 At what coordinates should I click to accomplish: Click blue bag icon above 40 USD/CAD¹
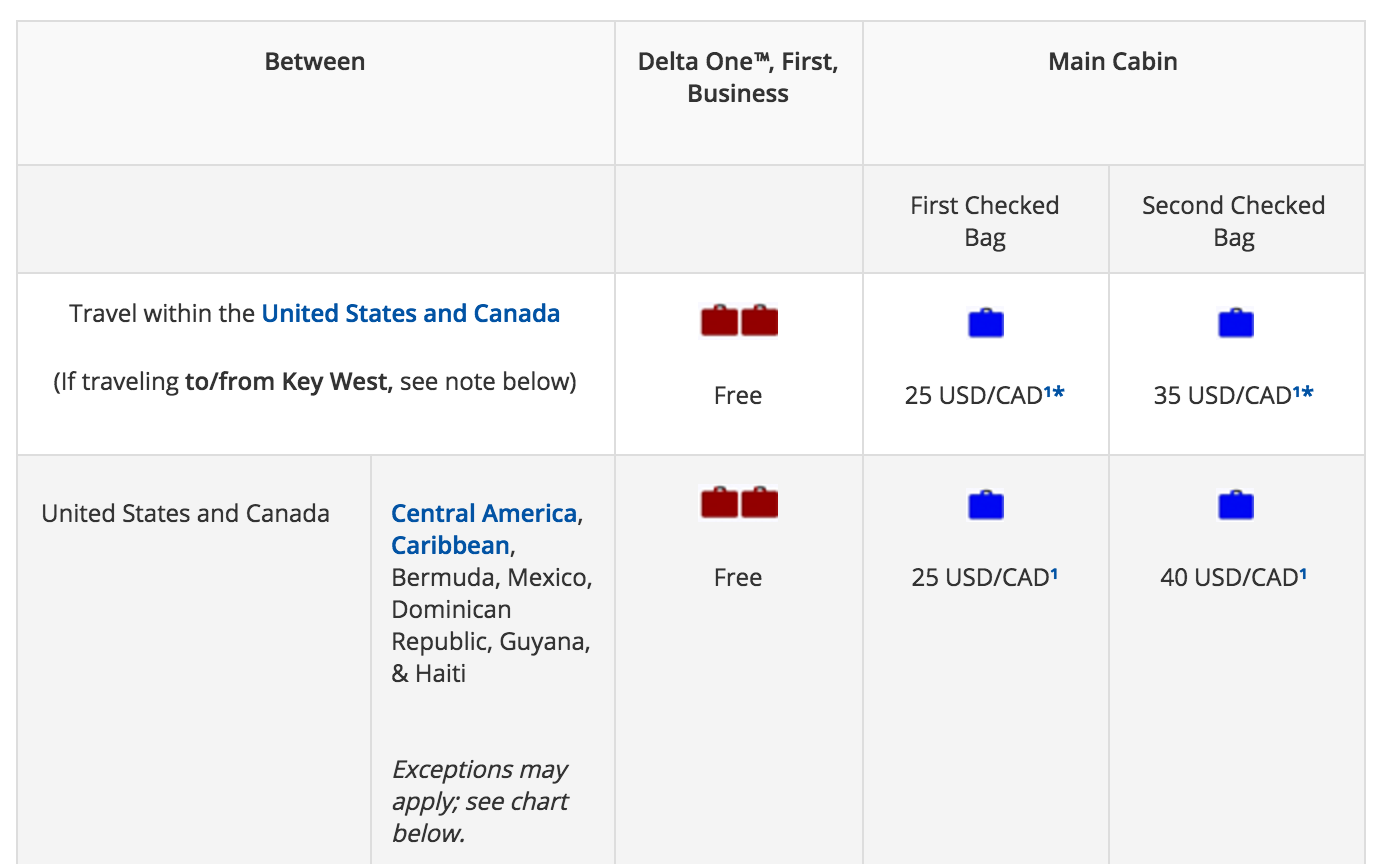tap(1235, 505)
